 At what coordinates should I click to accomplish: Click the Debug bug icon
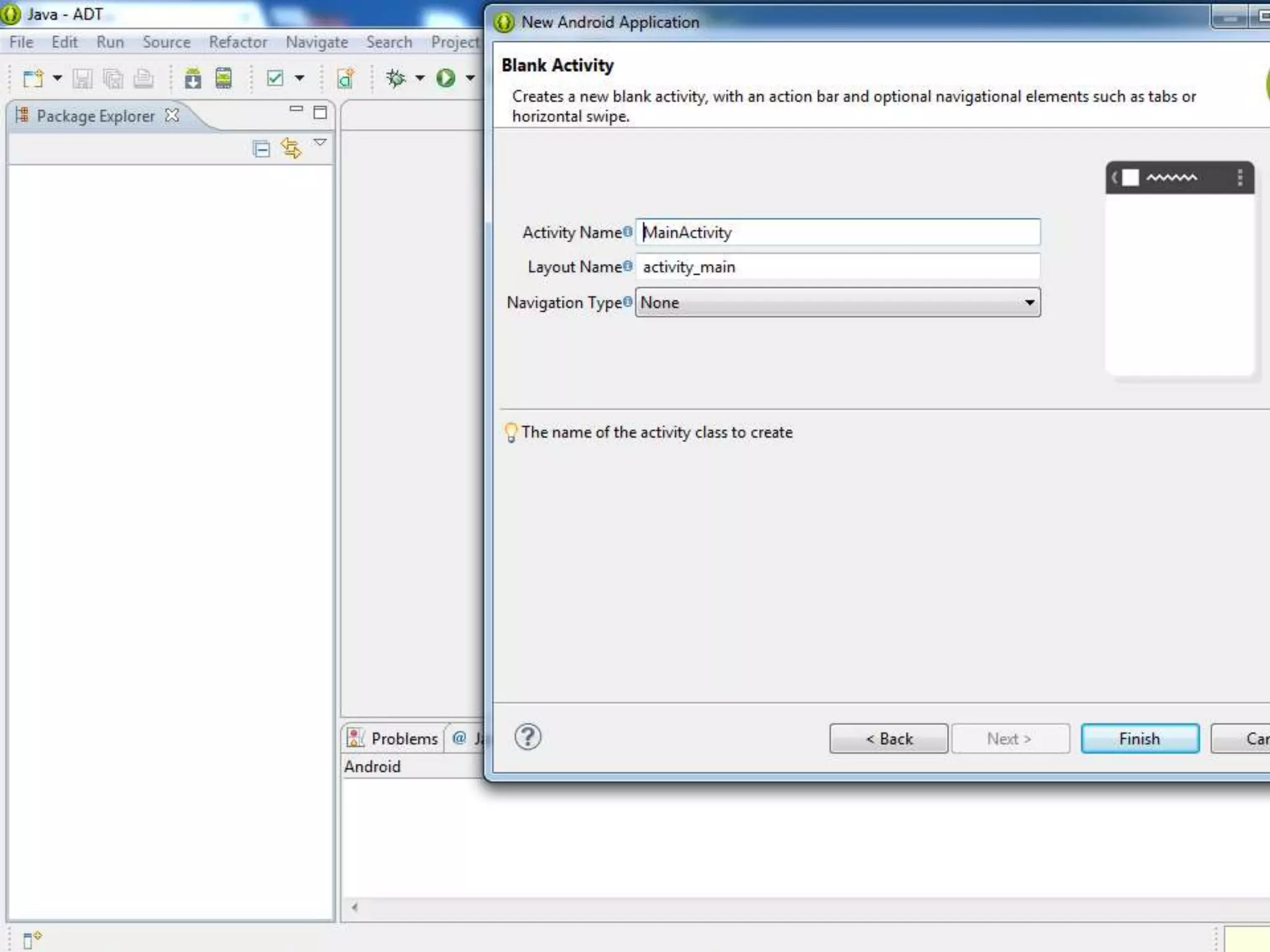pos(396,78)
